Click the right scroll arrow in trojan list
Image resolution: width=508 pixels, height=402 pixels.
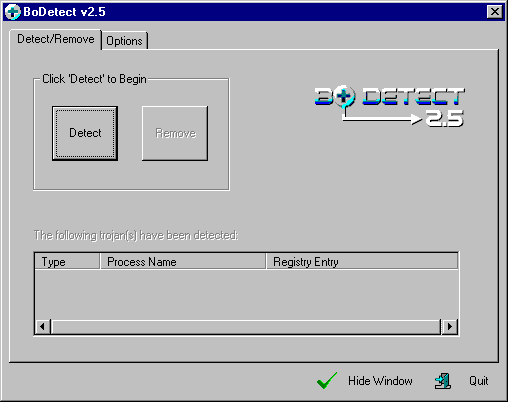pyautogui.click(x=450, y=326)
